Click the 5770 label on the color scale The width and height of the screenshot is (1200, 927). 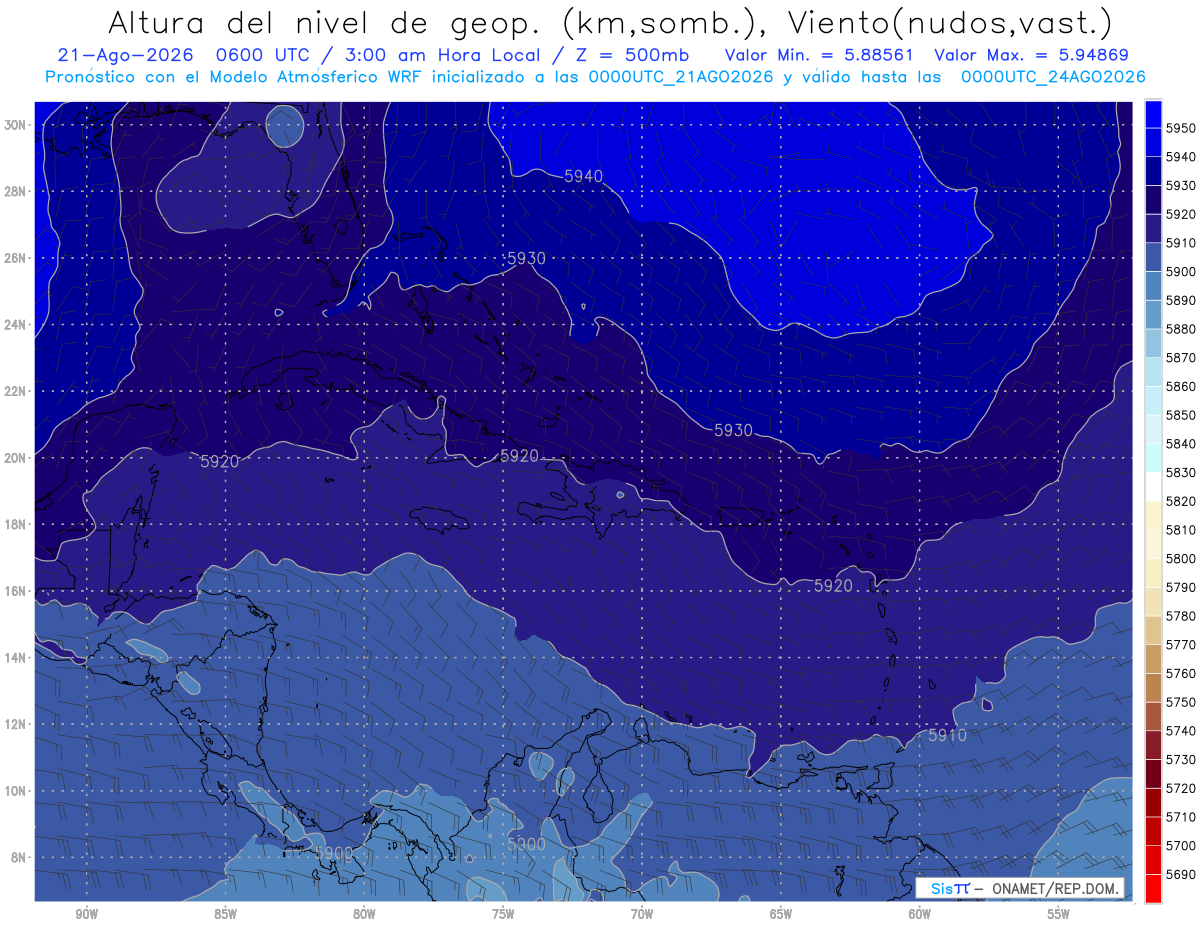point(1180,644)
